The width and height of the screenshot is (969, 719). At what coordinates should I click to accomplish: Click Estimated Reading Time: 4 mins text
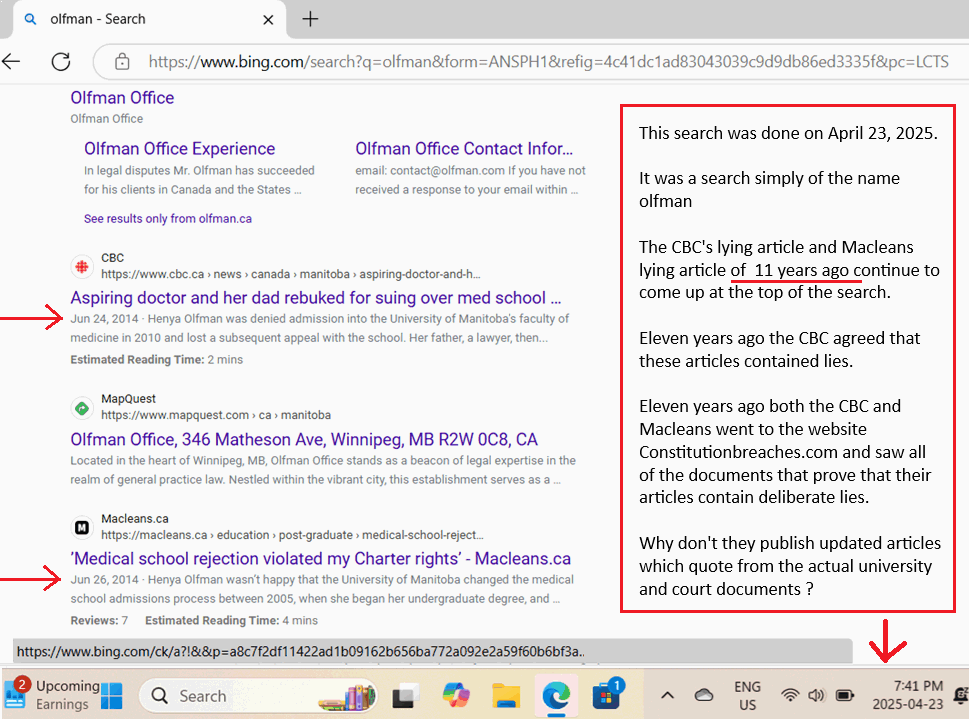(231, 621)
